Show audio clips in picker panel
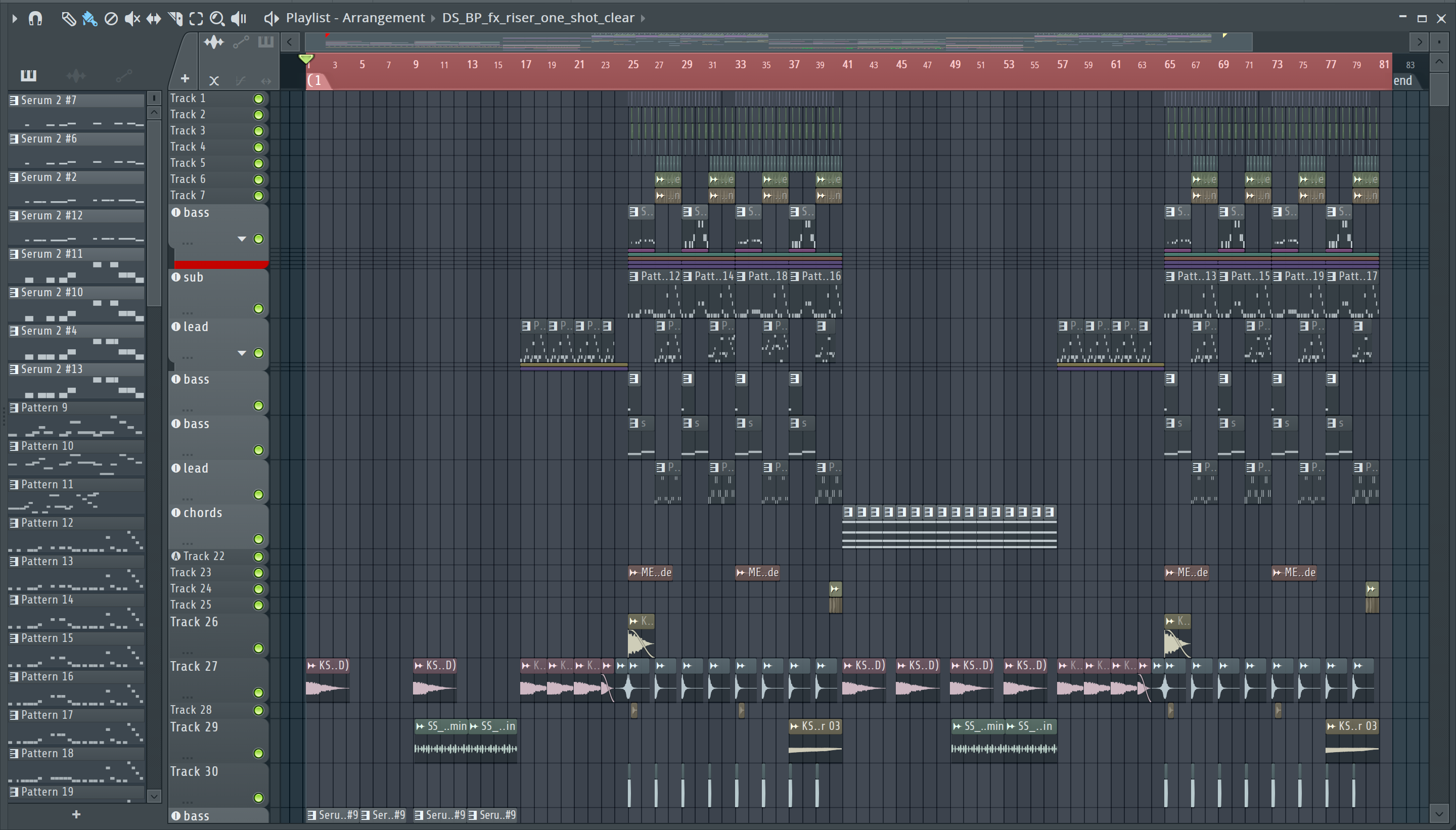Image resolution: width=1456 pixels, height=830 pixels. pyautogui.click(x=76, y=75)
